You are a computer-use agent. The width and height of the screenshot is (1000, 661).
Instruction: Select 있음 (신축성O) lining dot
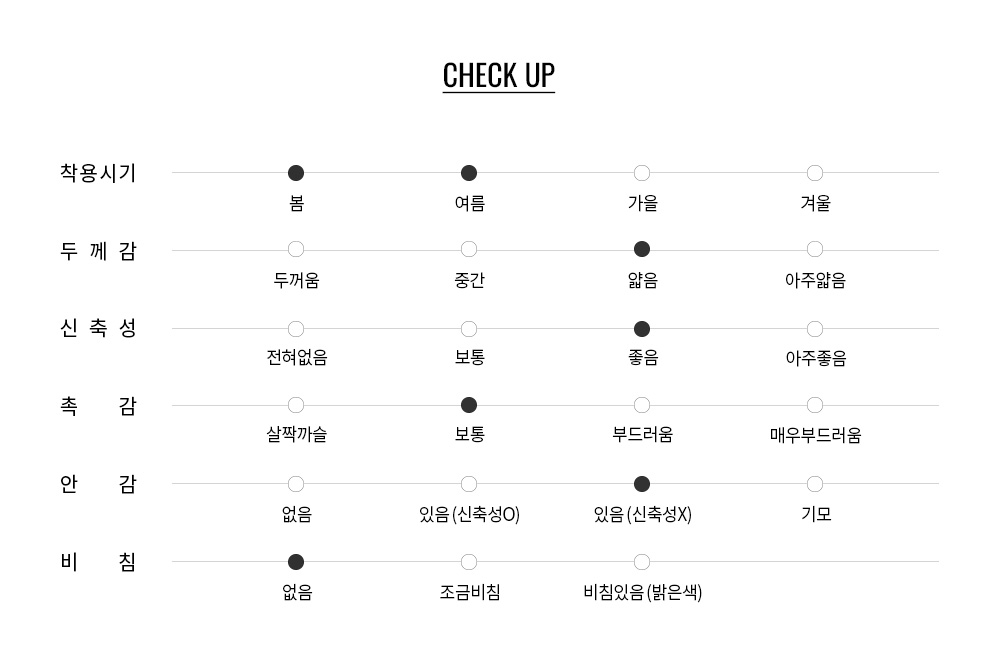pyautogui.click(x=469, y=484)
